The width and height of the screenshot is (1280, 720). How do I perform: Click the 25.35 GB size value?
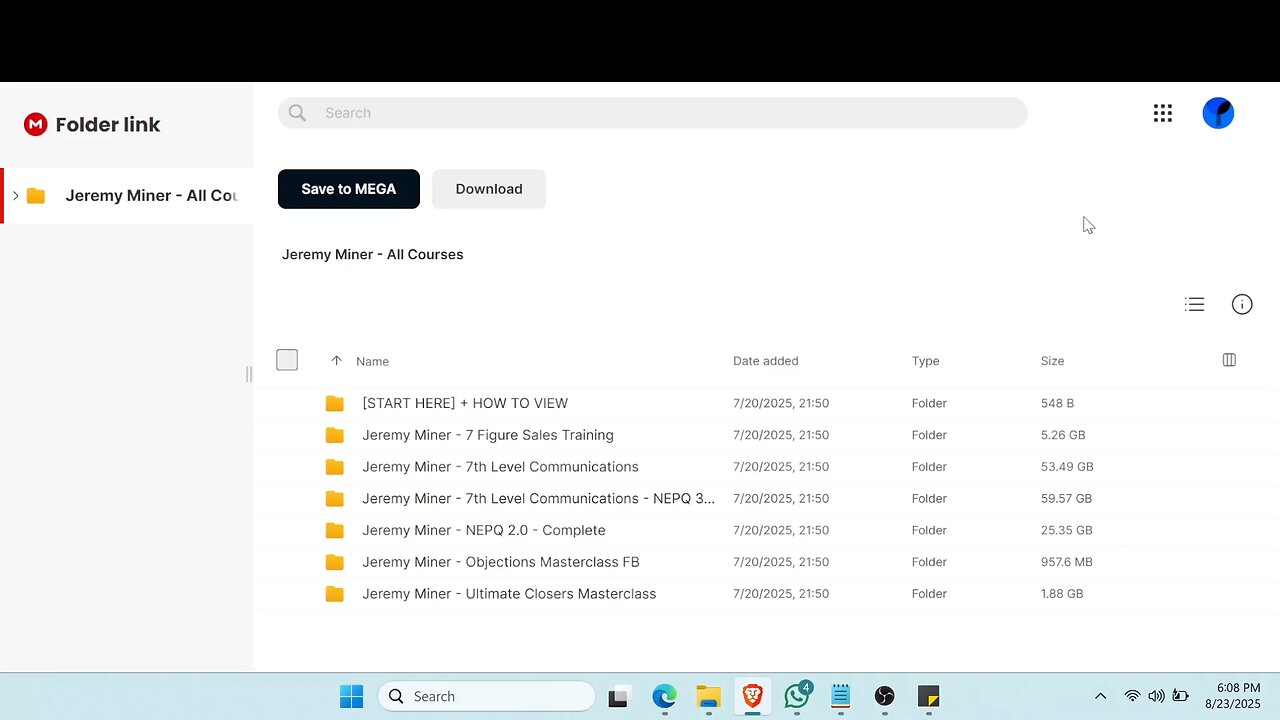click(x=1066, y=530)
